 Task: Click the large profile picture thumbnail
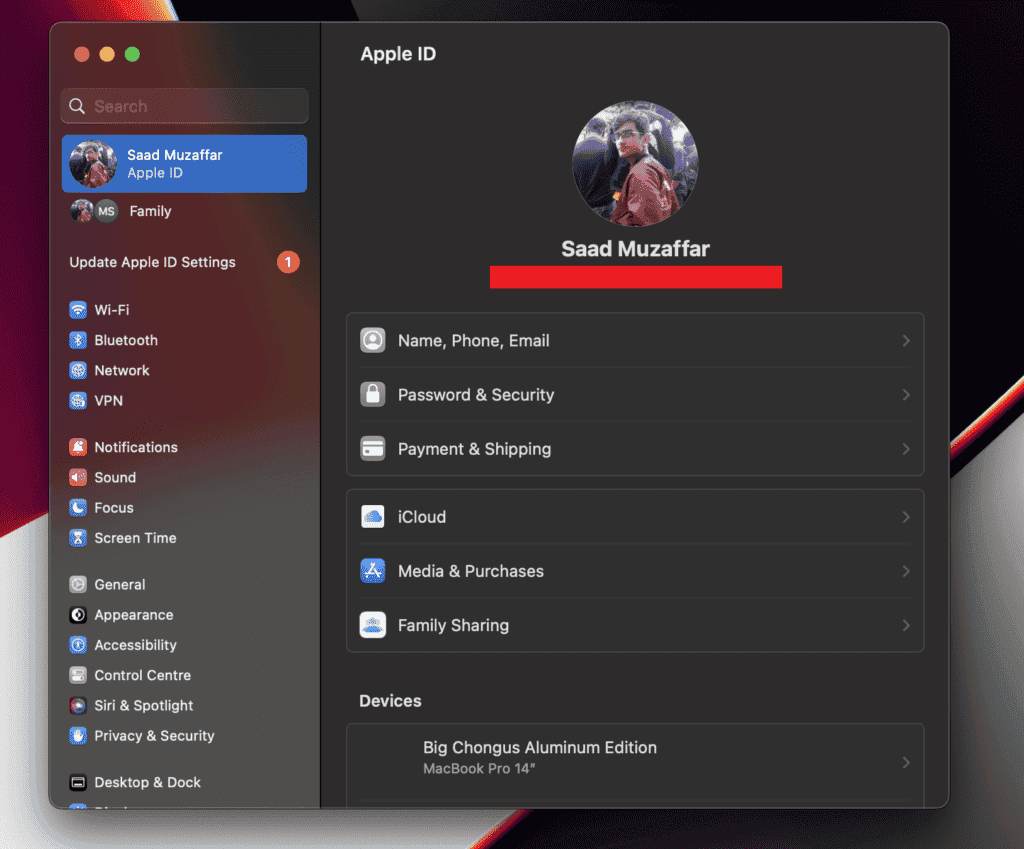(635, 163)
